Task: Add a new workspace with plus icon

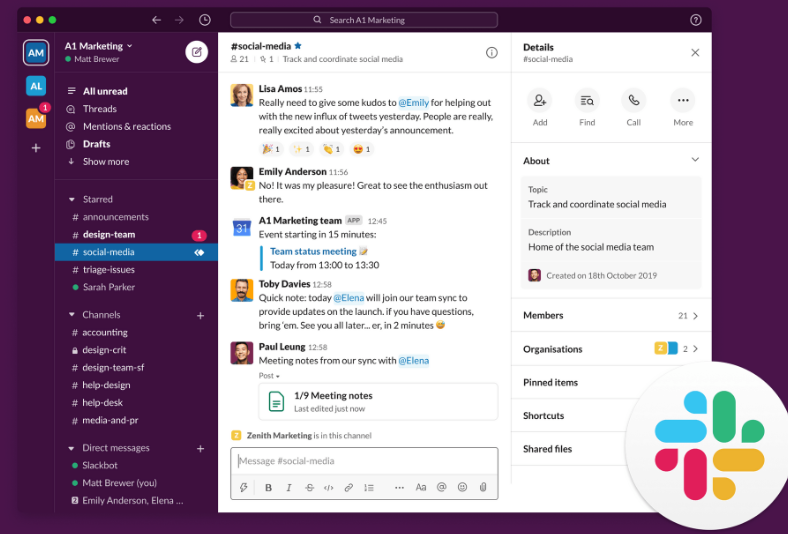Action: [36, 148]
